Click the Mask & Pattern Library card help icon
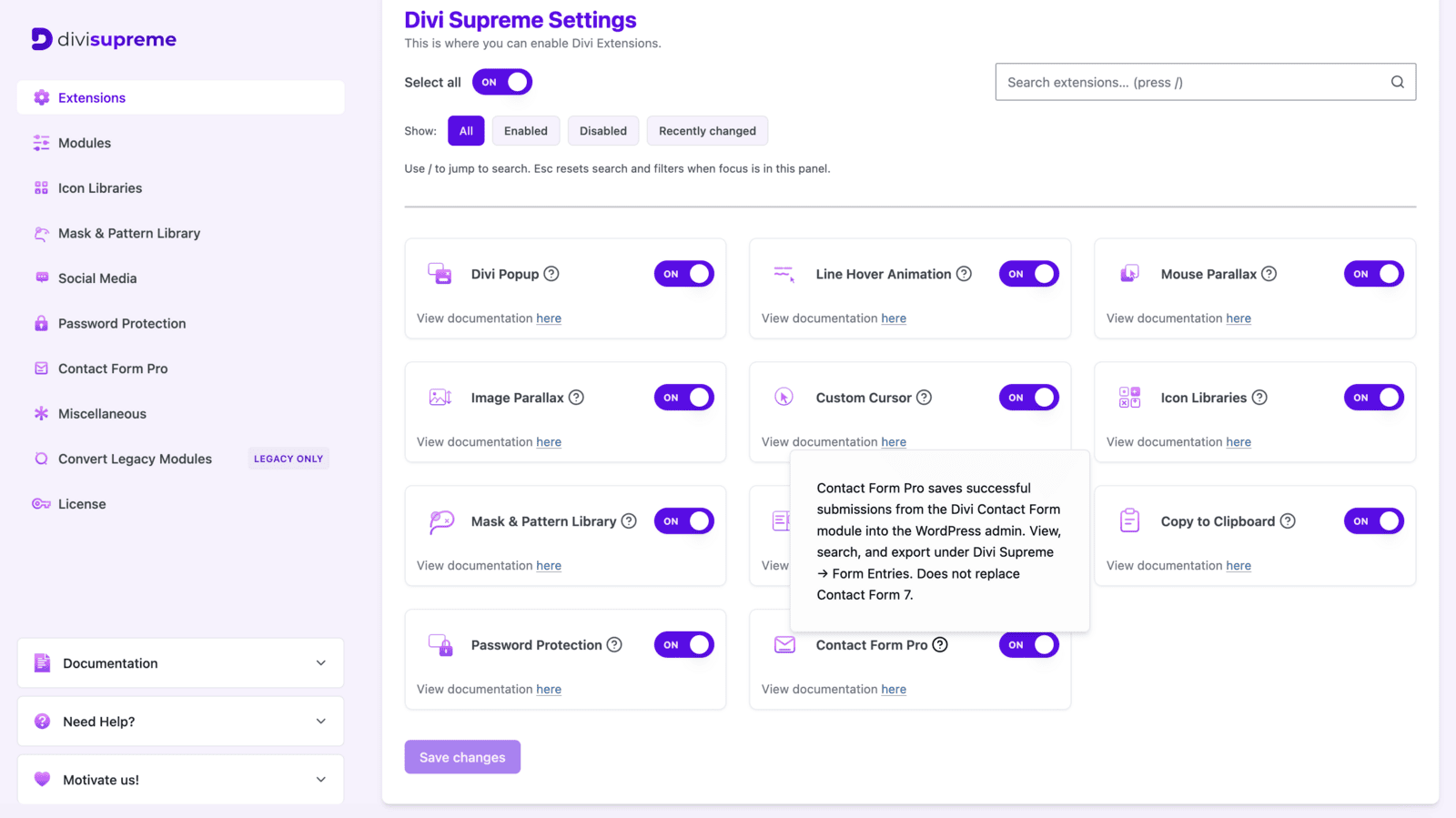The width and height of the screenshot is (1456, 818). (629, 521)
